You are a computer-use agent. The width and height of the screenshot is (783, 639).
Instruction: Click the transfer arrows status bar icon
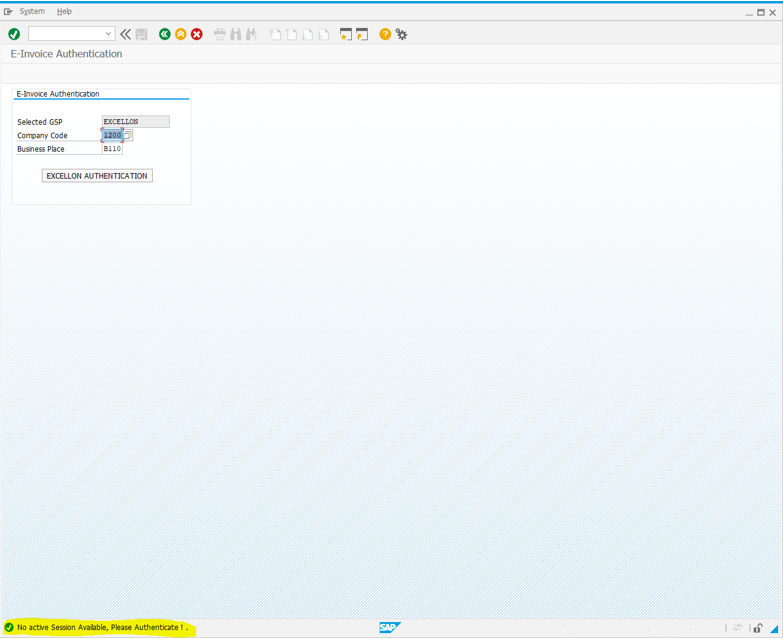(738, 628)
